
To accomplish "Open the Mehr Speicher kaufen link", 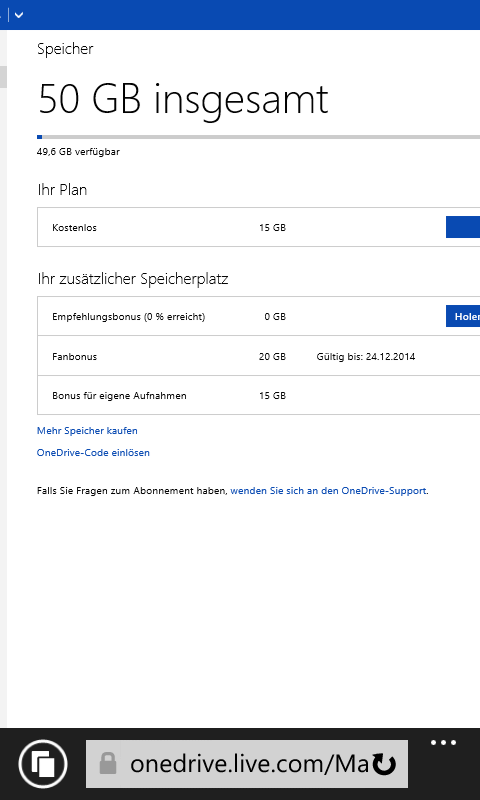I will (x=87, y=431).
